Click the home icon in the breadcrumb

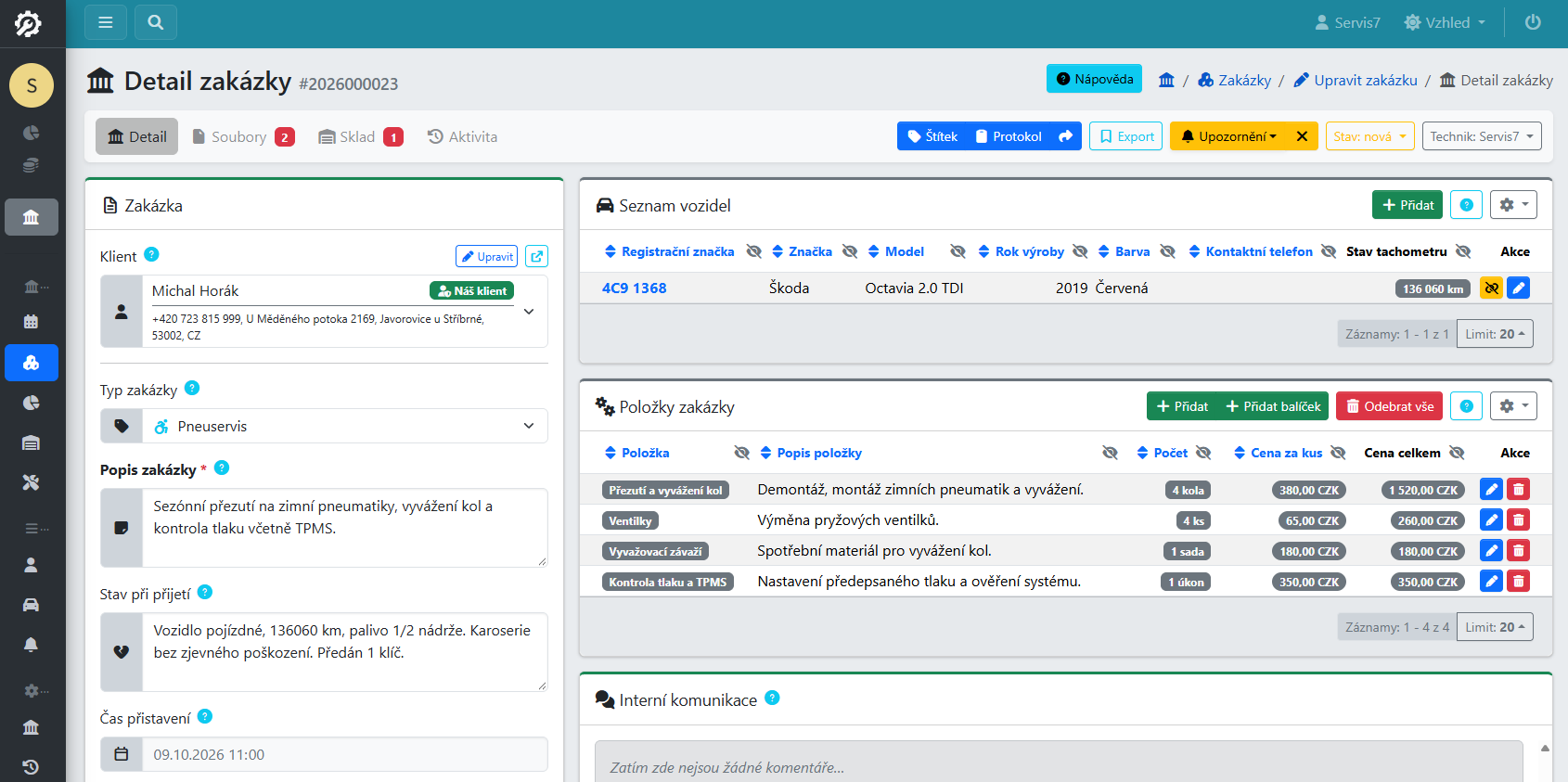(1166, 81)
